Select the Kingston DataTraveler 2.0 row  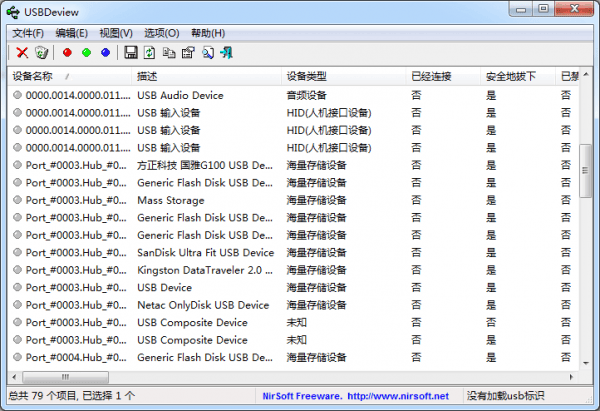(x=205, y=270)
